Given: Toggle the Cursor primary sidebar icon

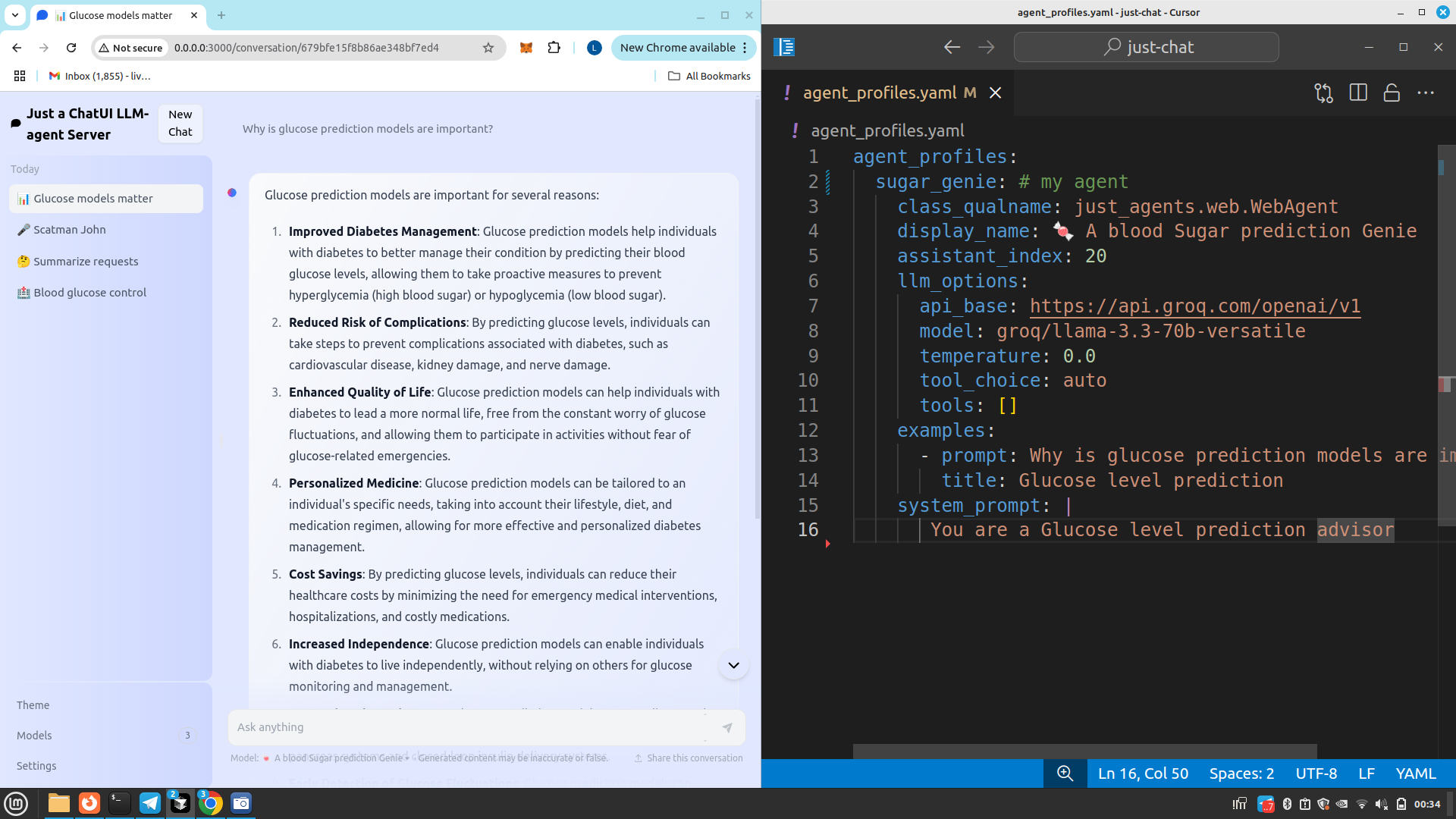Looking at the screenshot, I should pos(784,47).
